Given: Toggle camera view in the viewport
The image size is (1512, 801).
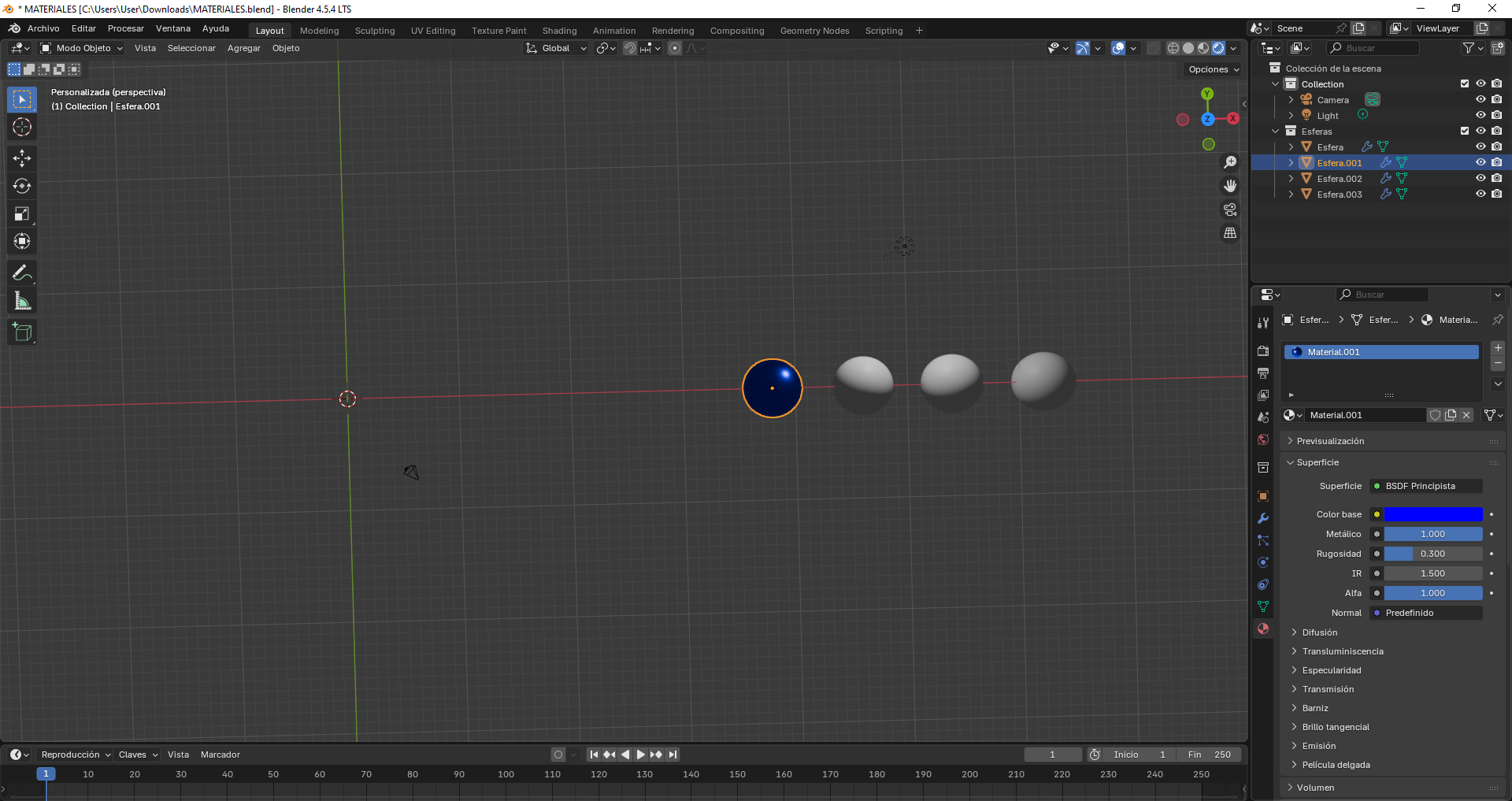Looking at the screenshot, I should click(1229, 210).
